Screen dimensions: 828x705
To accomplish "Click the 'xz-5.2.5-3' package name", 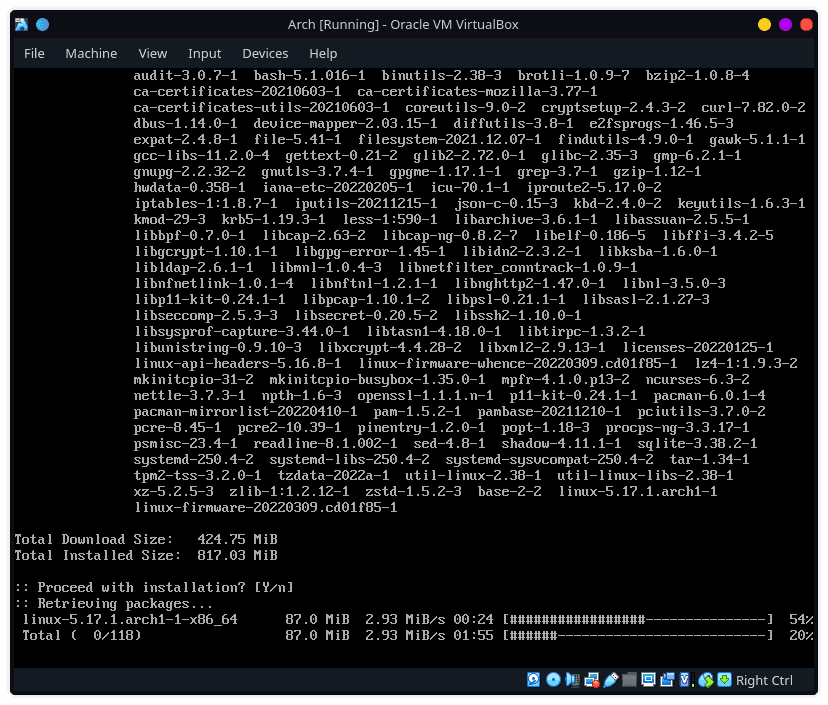I will pyautogui.click(x=174, y=491).
